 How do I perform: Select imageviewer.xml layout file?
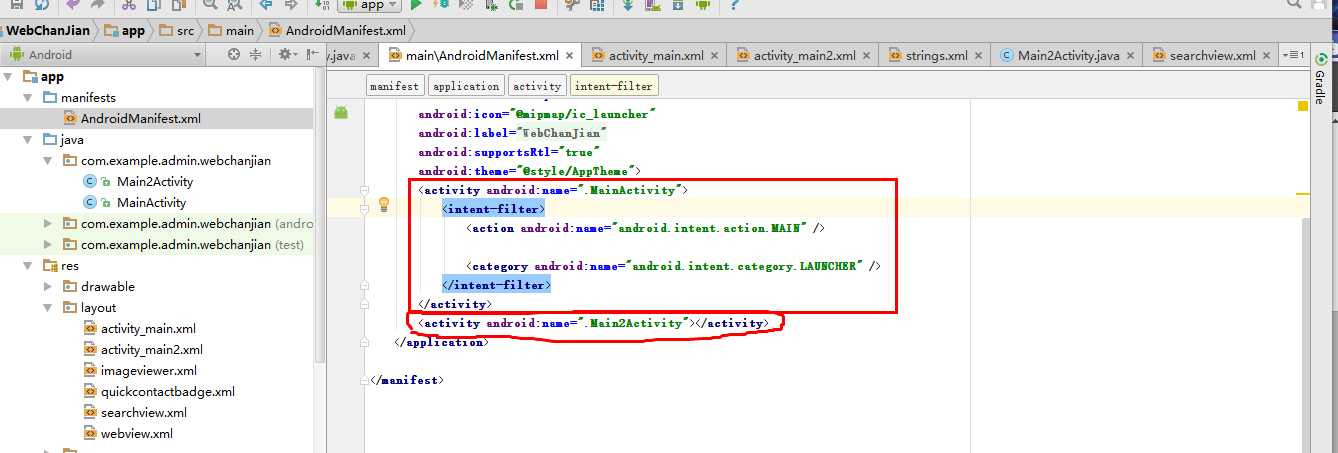(141, 370)
